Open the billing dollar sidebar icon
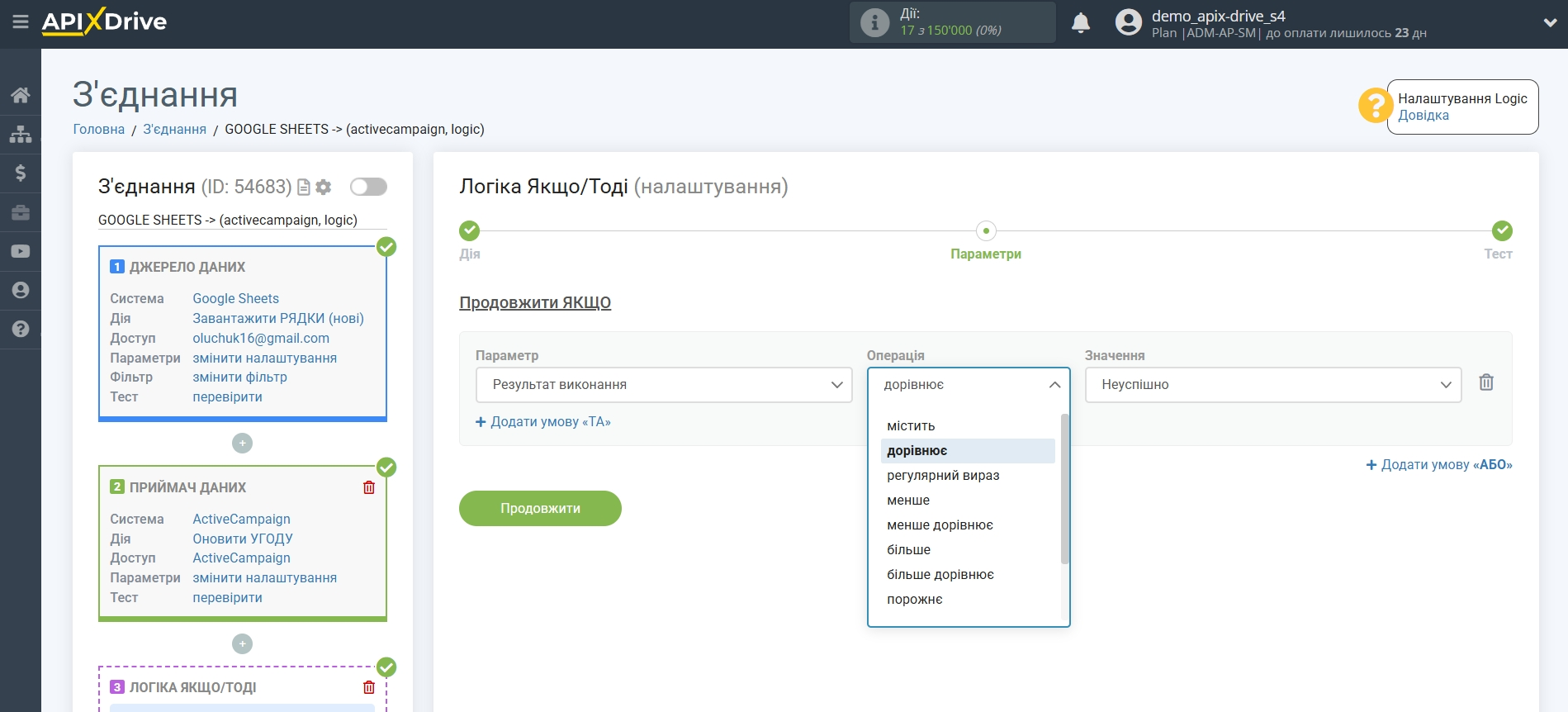Screen dimensions: 1568x712 21,173
